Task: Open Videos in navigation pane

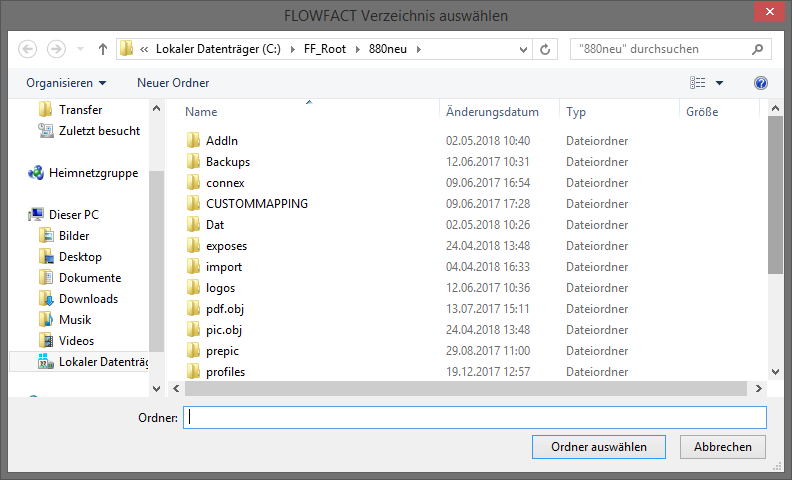Action: [x=76, y=341]
